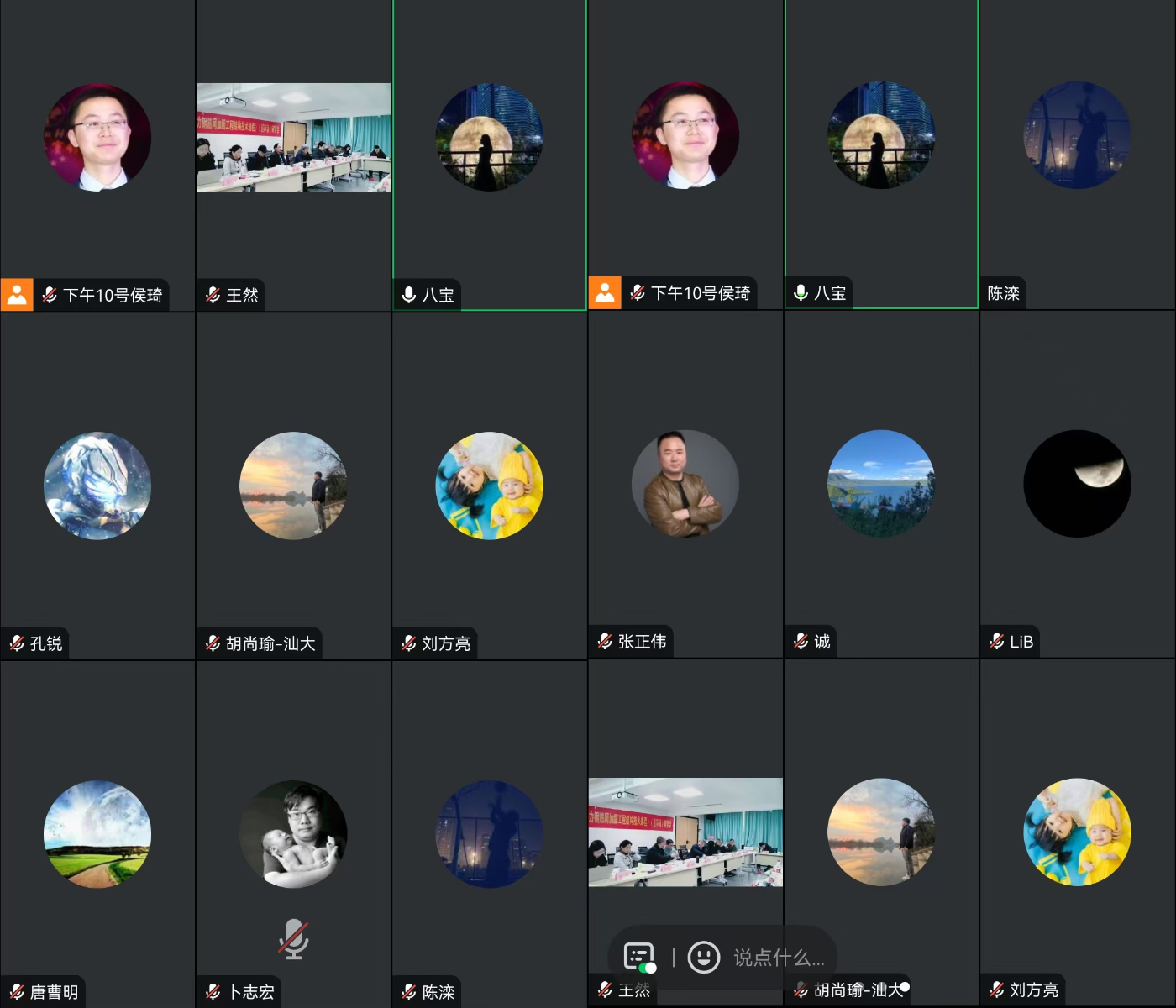1176x1008 pixels.
Task: Click the muted mic icon next to LiB
Action: pos(997,642)
